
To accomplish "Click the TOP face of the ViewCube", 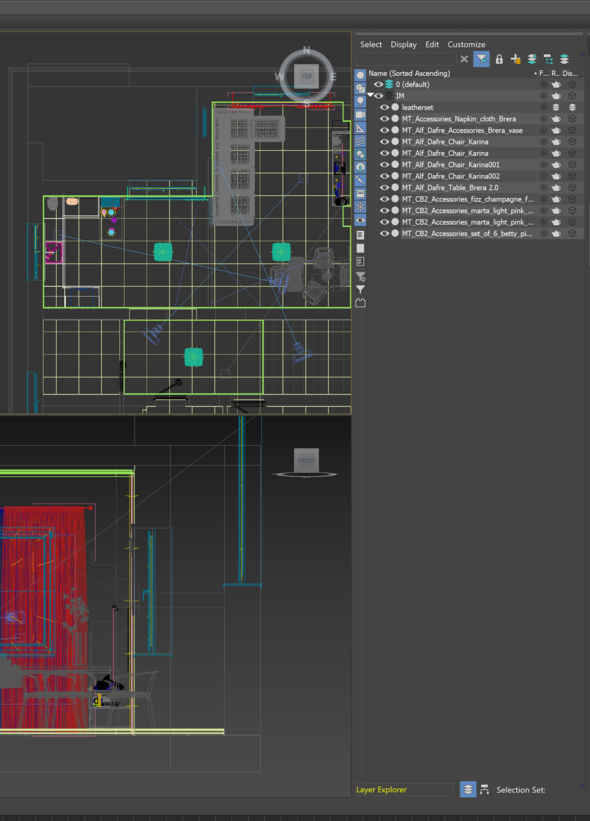I will (x=306, y=76).
